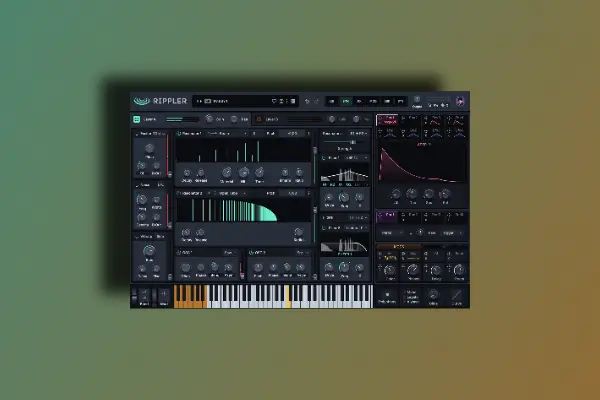Viewport: 600px width, 400px height.
Task: Open the user avatar icon
Action: 460,101
